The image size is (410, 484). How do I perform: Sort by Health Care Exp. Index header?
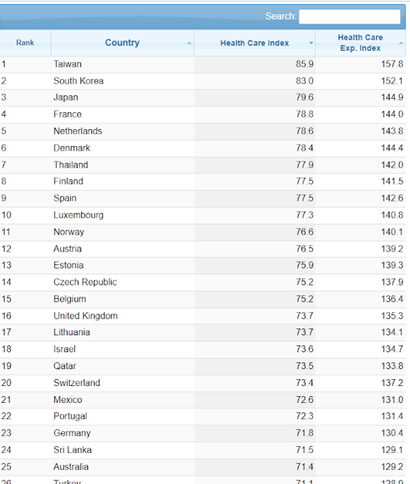point(360,43)
